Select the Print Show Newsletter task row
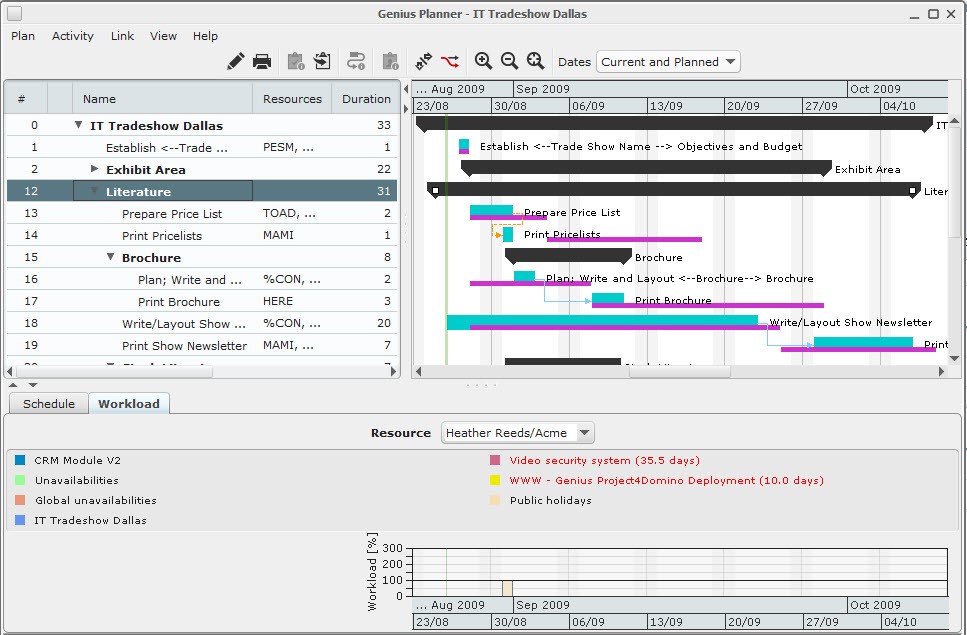 184,346
